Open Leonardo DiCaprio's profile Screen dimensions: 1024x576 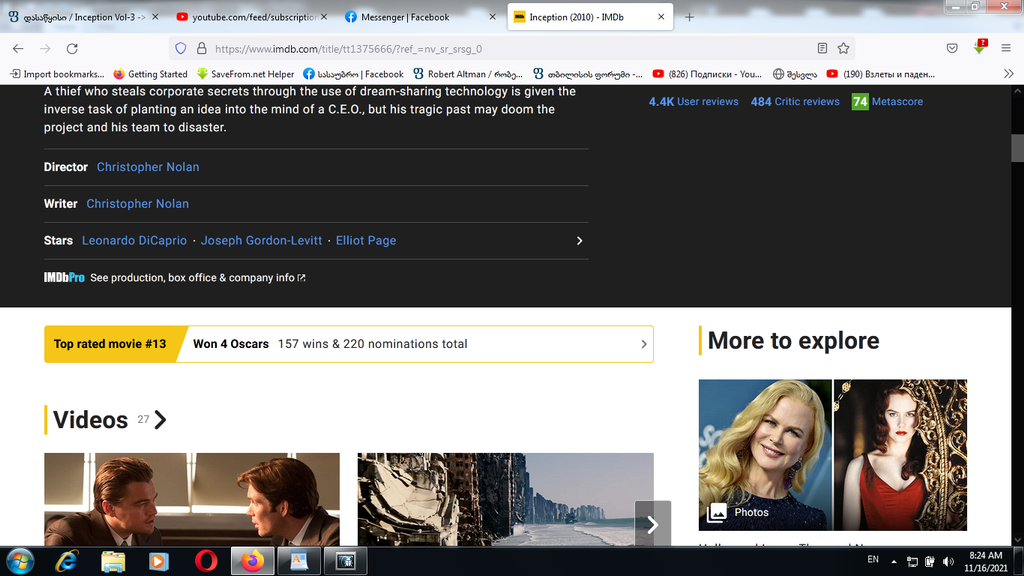pyautogui.click(x=135, y=240)
